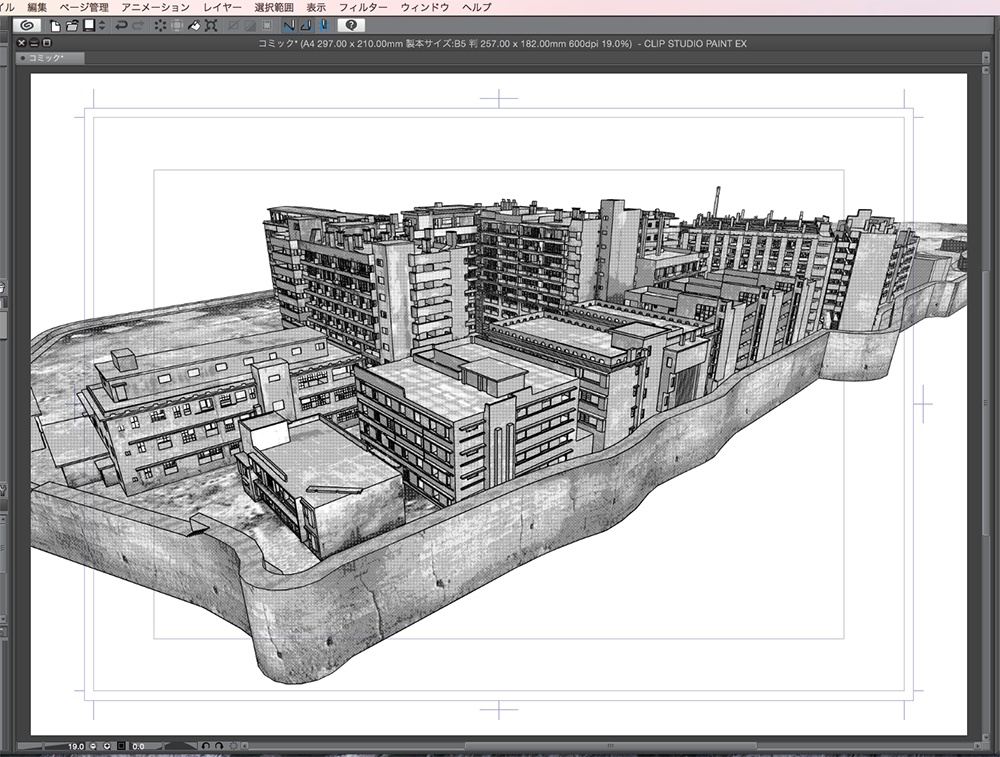This screenshot has height=757, width=1000.
Task: Click the fit-to-screen icon in the status bar
Action: [x=119, y=748]
